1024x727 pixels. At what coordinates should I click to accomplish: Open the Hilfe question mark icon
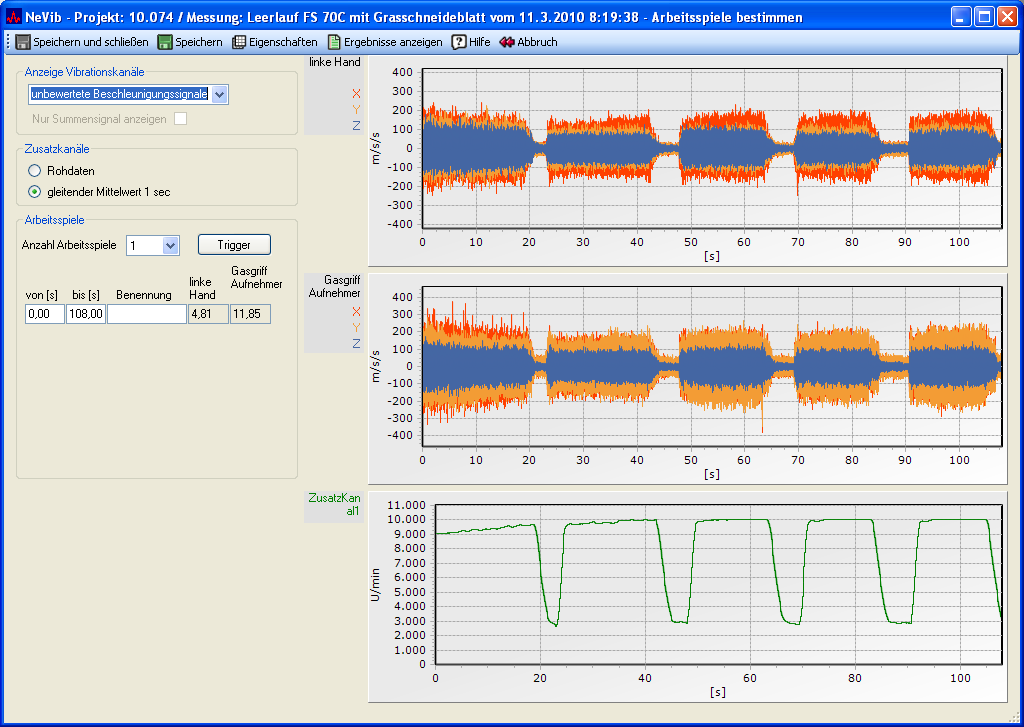pos(459,42)
